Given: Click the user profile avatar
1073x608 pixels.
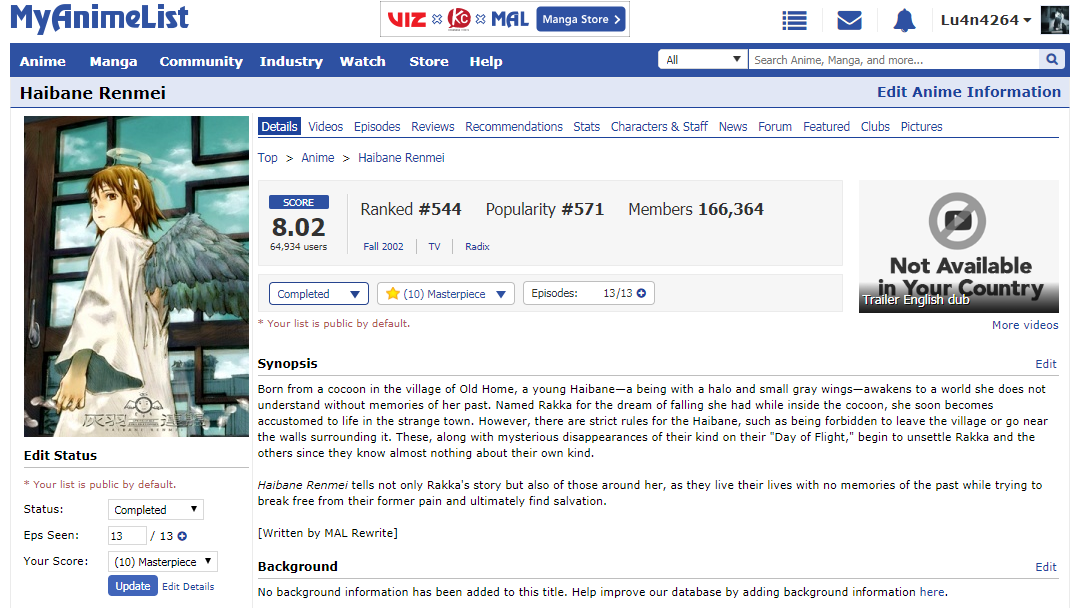Looking at the screenshot, I should pyautogui.click(x=1054, y=20).
